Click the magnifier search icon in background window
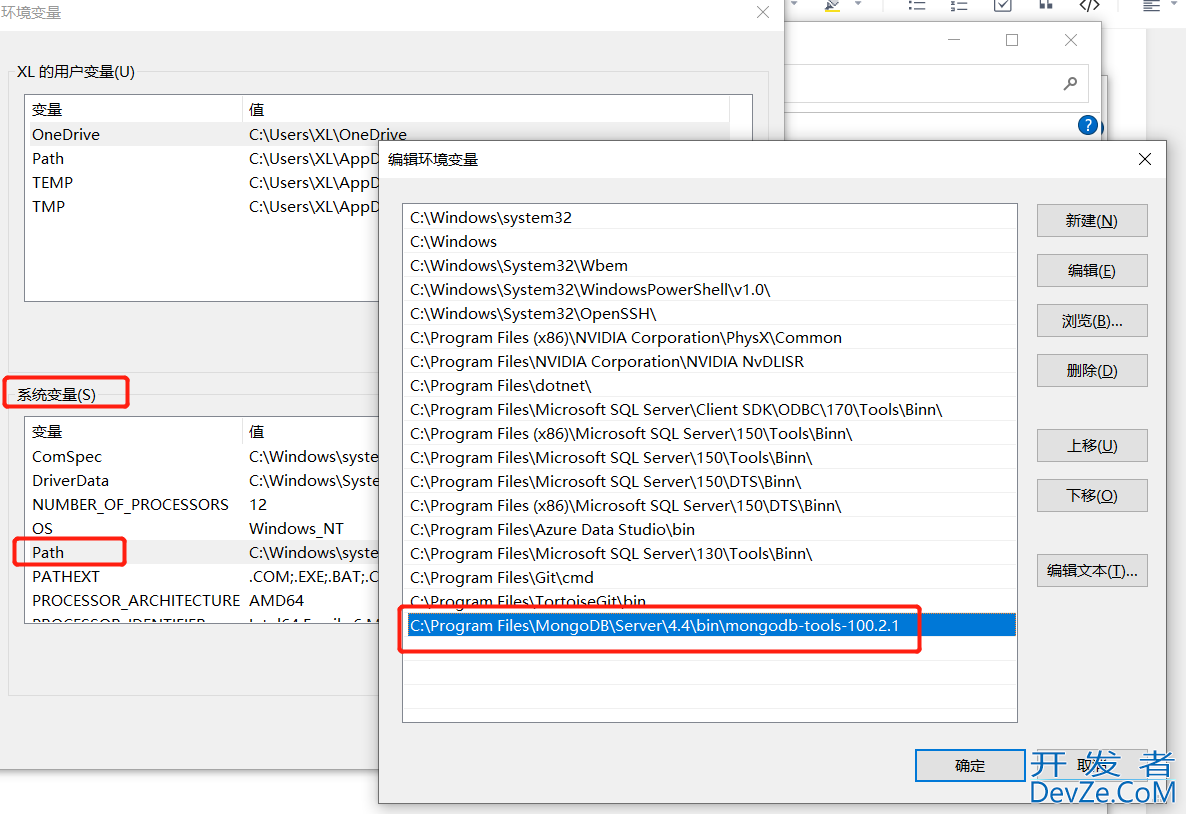The width and height of the screenshot is (1186, 814). (x=1070, y=83)
